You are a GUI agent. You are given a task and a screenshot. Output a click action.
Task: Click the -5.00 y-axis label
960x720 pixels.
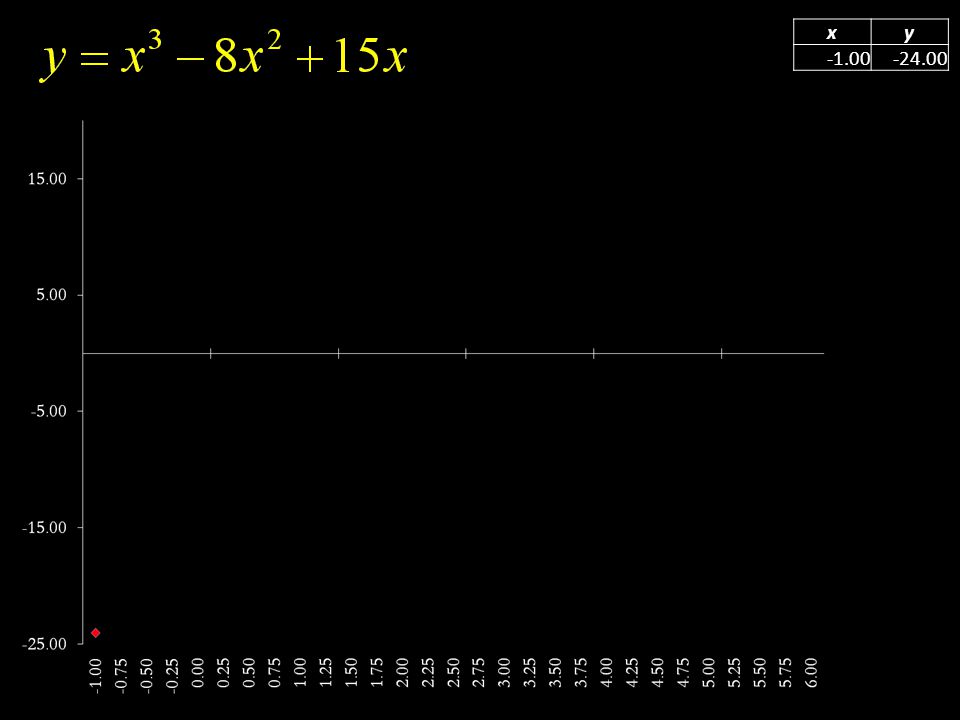point(48,411)
